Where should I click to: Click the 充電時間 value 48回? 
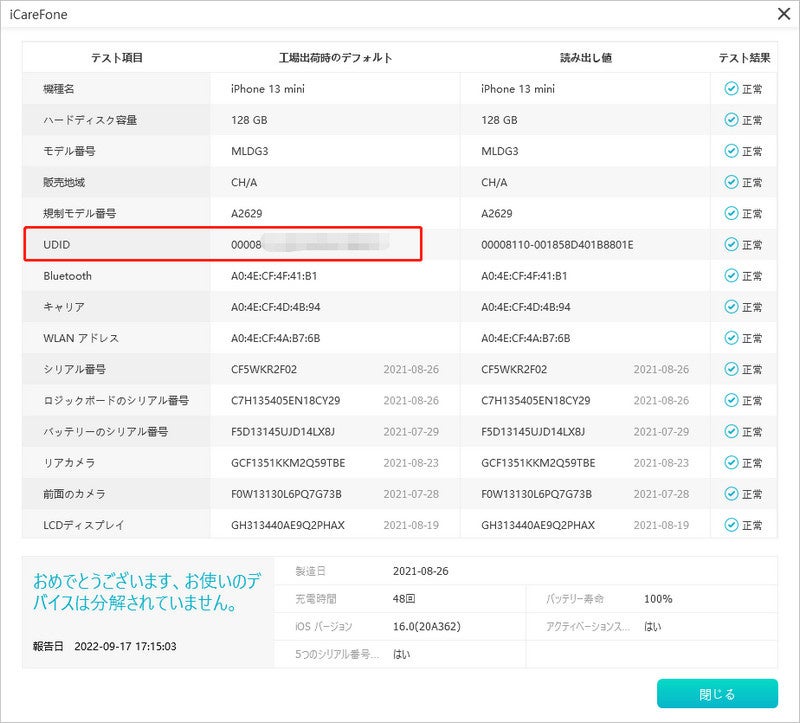[x=404, y=599]
